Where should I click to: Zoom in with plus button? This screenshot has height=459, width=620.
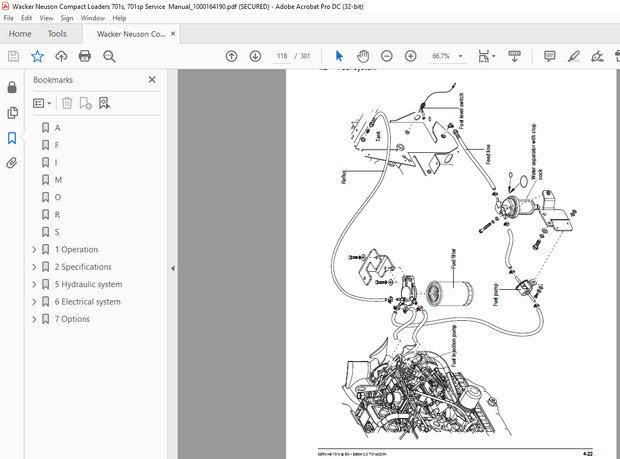[x=411, y=56]
